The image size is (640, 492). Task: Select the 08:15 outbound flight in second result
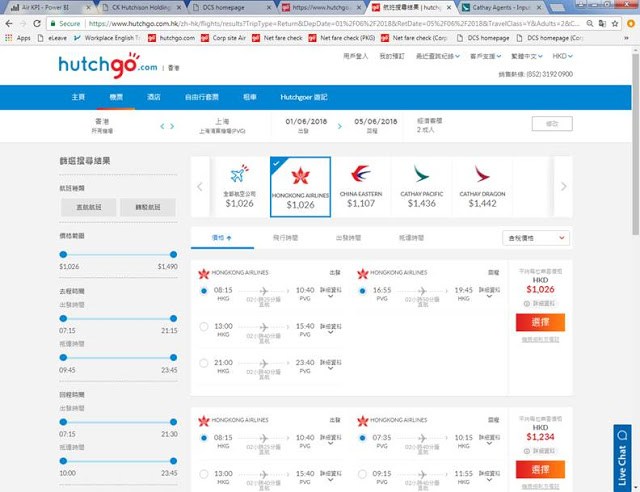[204, 438]
